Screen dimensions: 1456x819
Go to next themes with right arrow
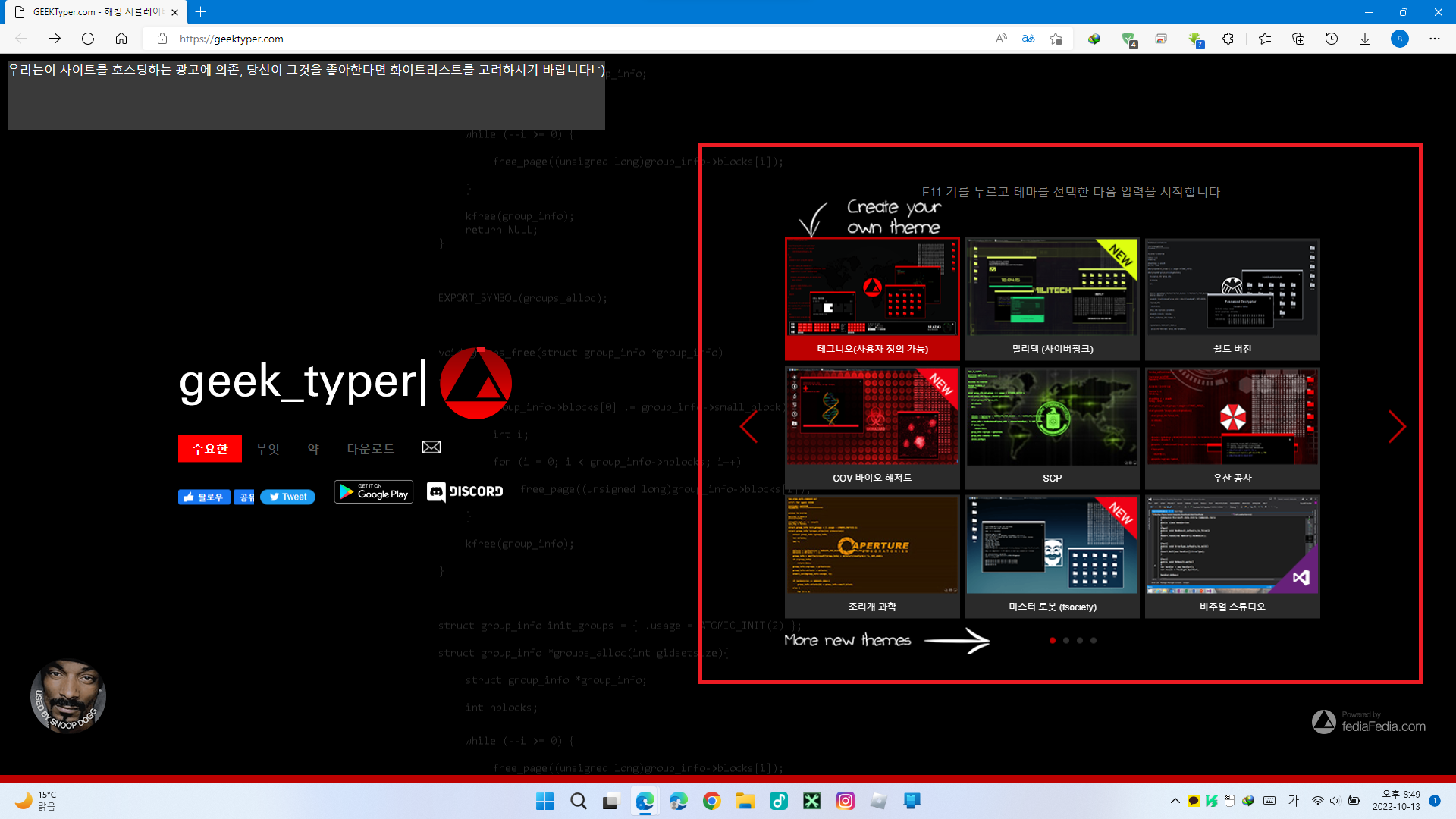pos(1397,427)
